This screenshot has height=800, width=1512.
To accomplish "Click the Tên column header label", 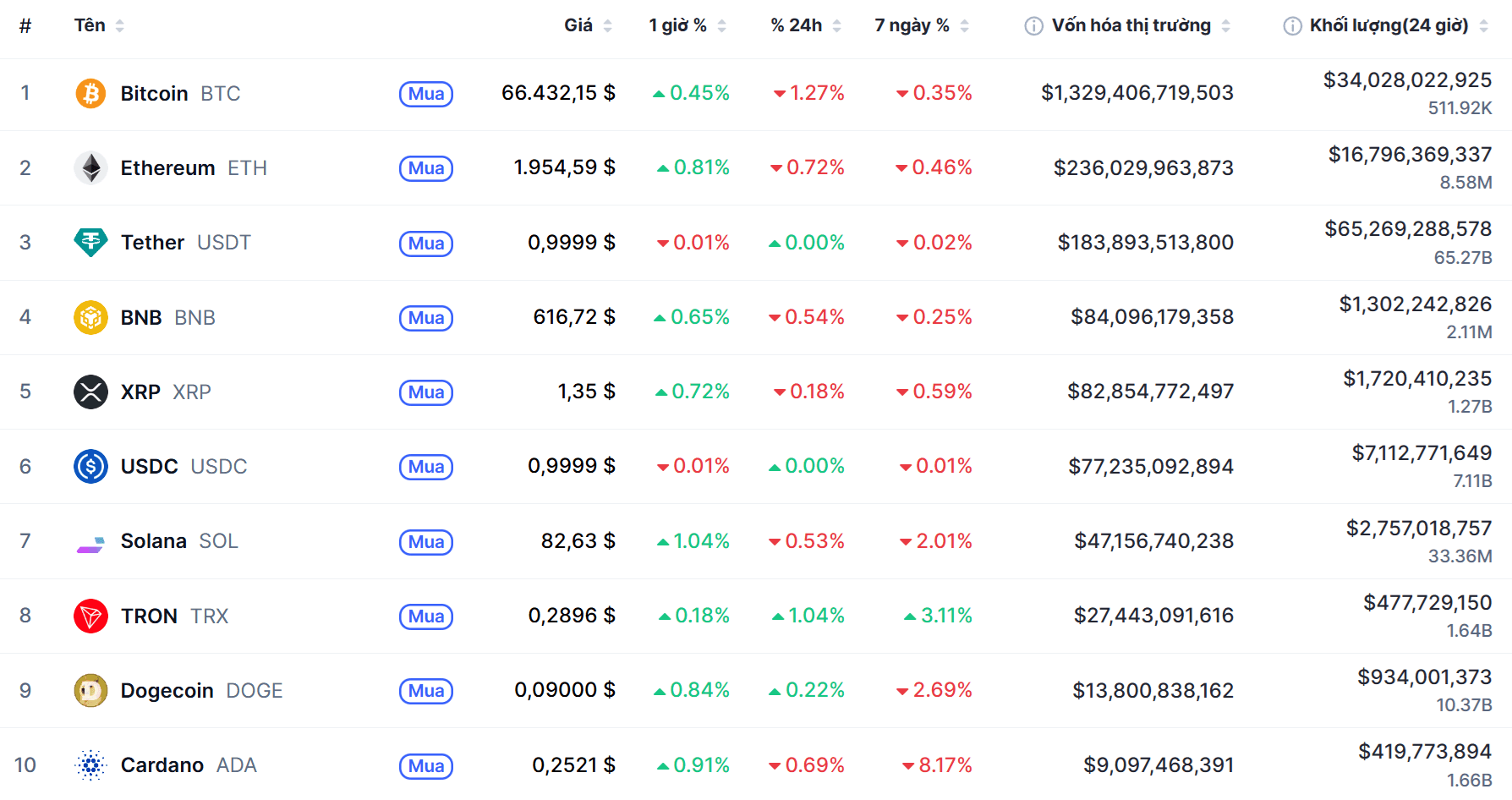I will pyautogui.click(x=90, y=25).
